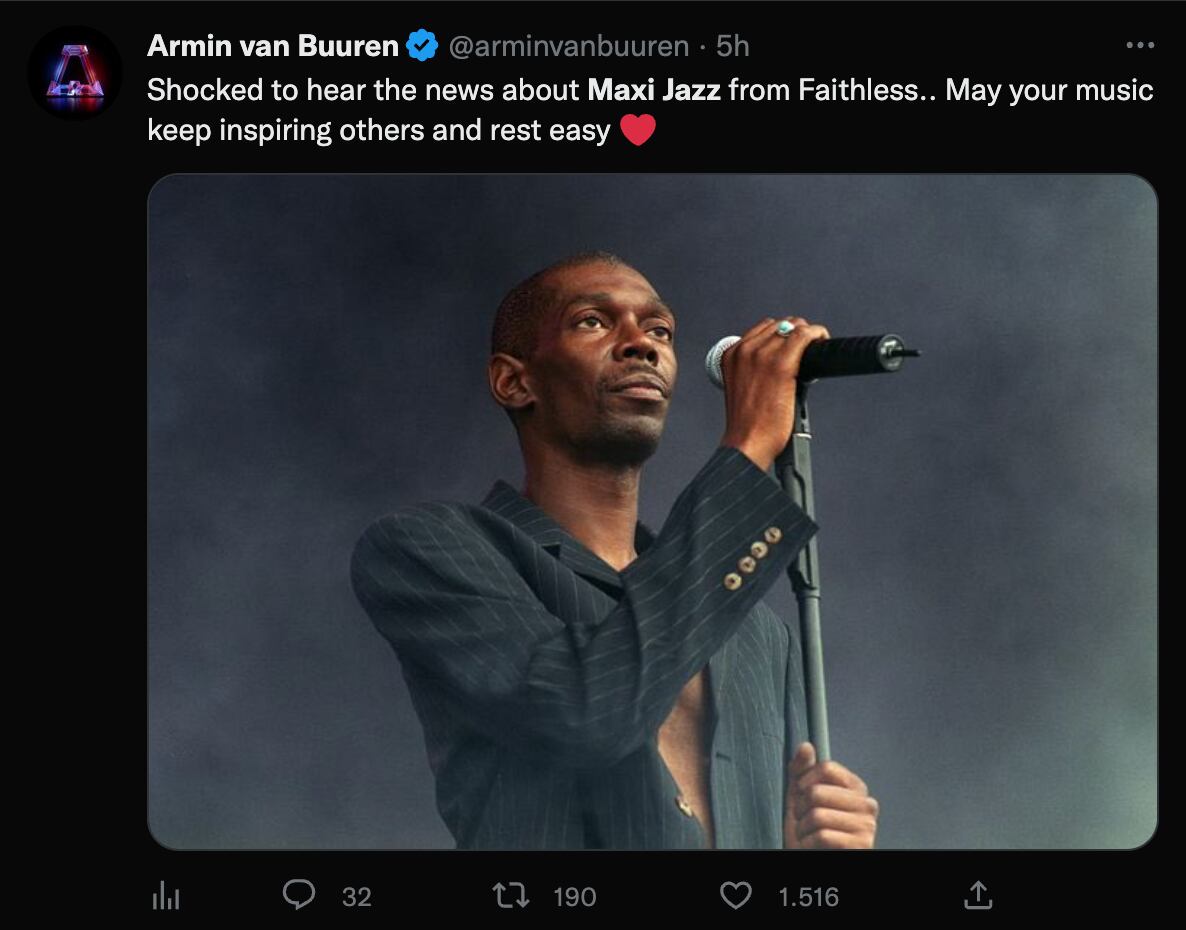The height and width of the screenshot is (930, 1186).
Task: Click the retweet count 190
Action: pos(574,897)
